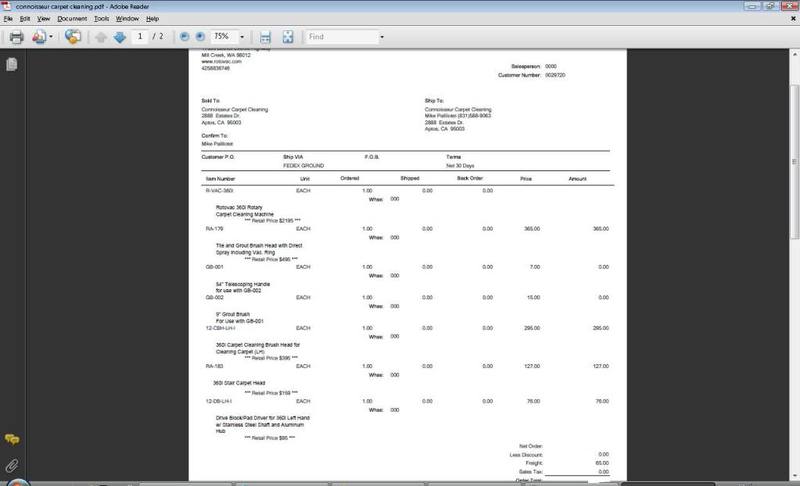Open the Comments panel icon
The image size is (800, 486).
12,439
